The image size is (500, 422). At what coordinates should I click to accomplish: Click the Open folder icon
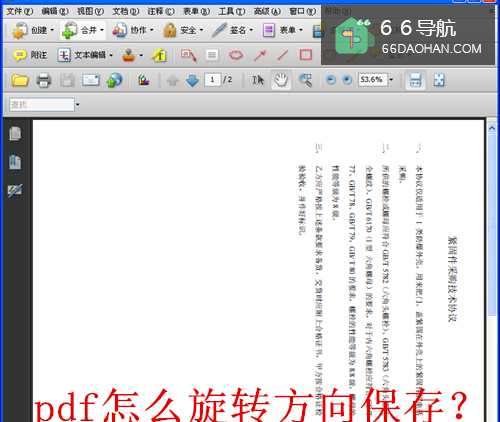click(20, 80)
